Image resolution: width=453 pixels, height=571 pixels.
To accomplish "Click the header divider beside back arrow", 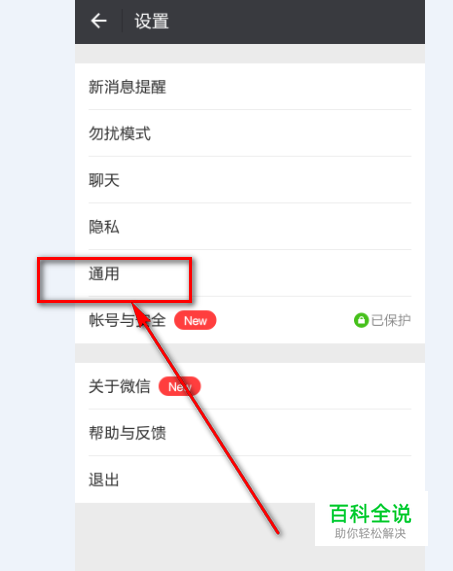I will [x=122, y=21].
